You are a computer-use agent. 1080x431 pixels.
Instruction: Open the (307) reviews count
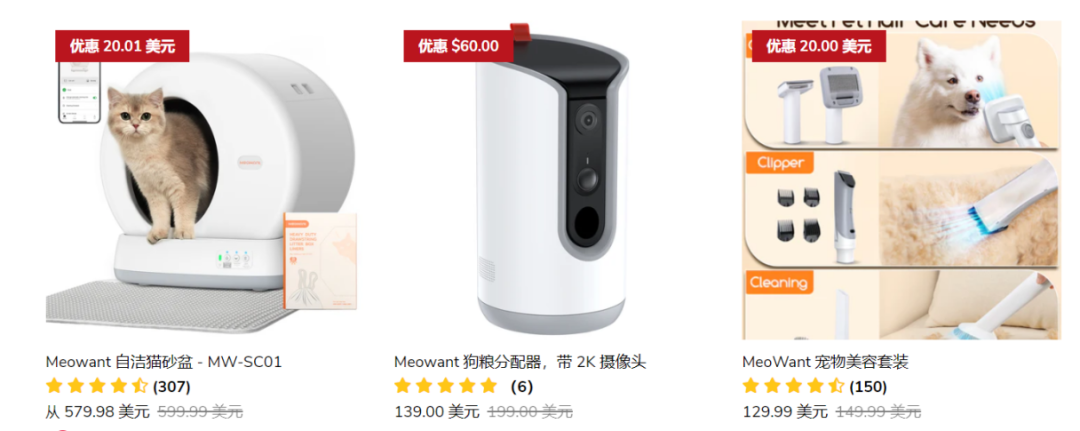(172, 387)
